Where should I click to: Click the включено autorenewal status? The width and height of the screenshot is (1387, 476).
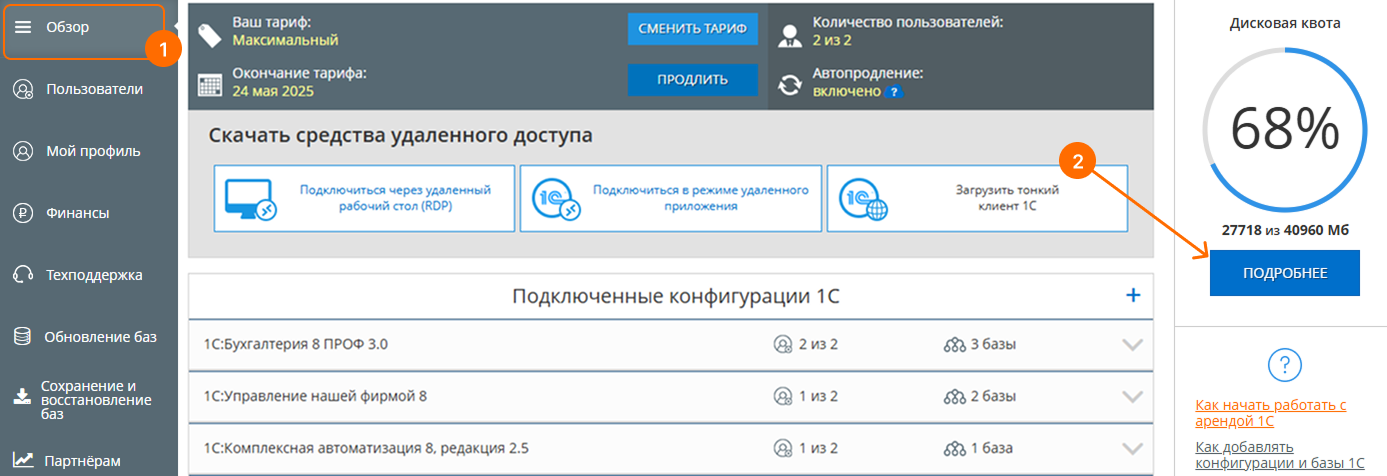click(x=846, y=91)
